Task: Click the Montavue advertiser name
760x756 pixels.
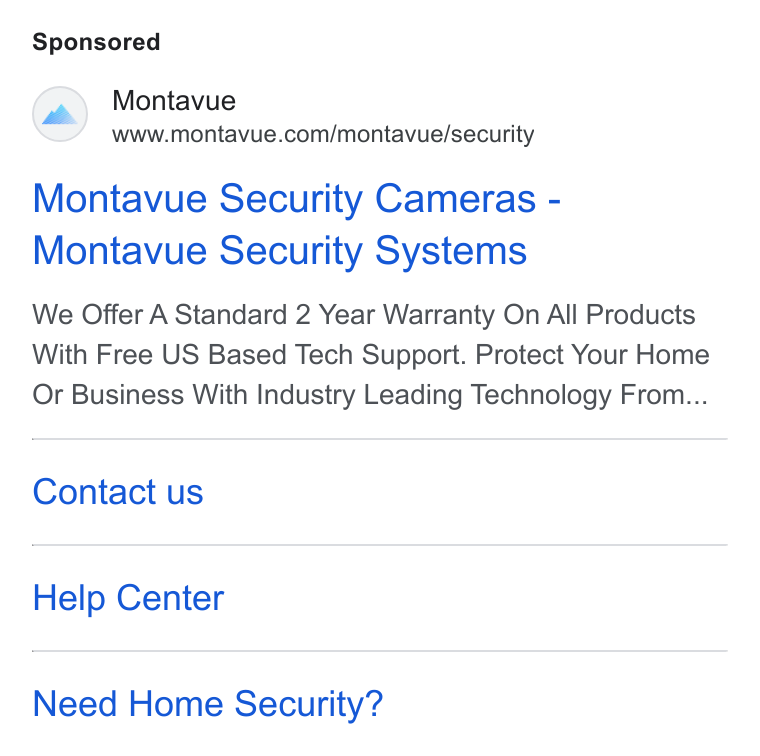Action: click(174, 101)
